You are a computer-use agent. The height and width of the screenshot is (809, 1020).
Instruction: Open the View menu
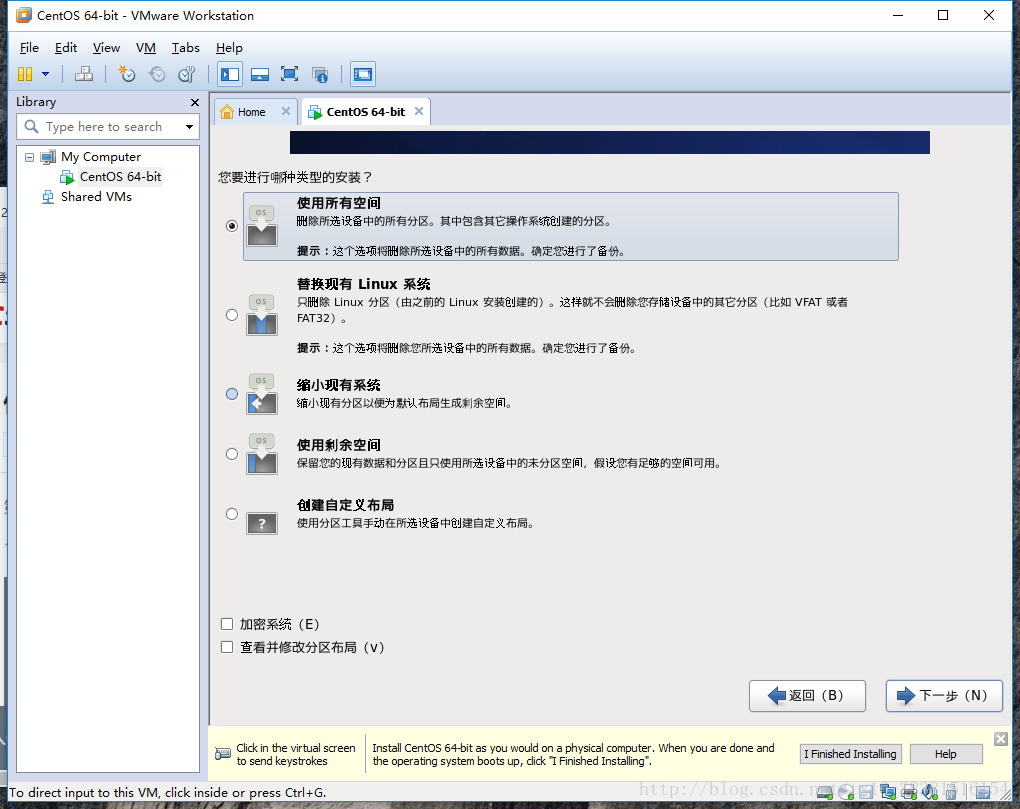tap(106, 47)
